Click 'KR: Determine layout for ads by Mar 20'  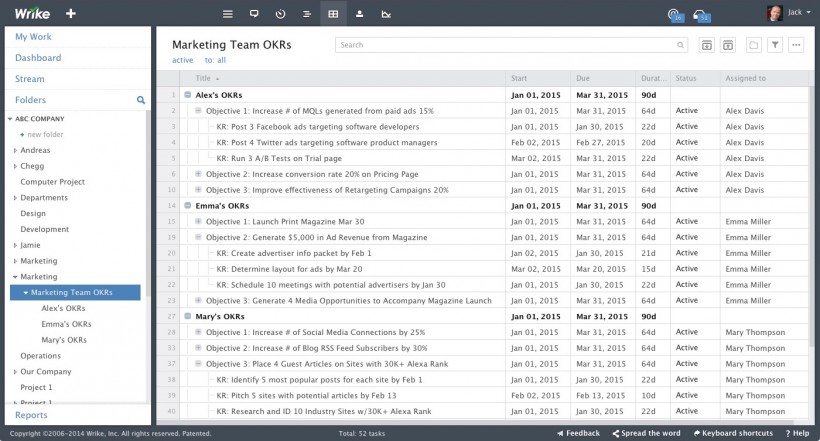(289, 269)
